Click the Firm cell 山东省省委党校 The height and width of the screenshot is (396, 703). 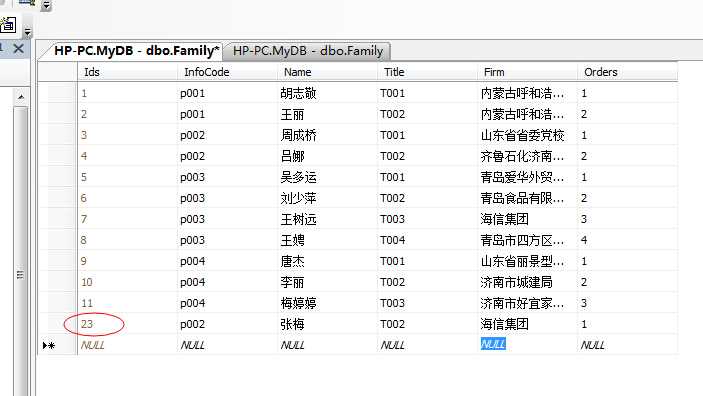point(527,135)
